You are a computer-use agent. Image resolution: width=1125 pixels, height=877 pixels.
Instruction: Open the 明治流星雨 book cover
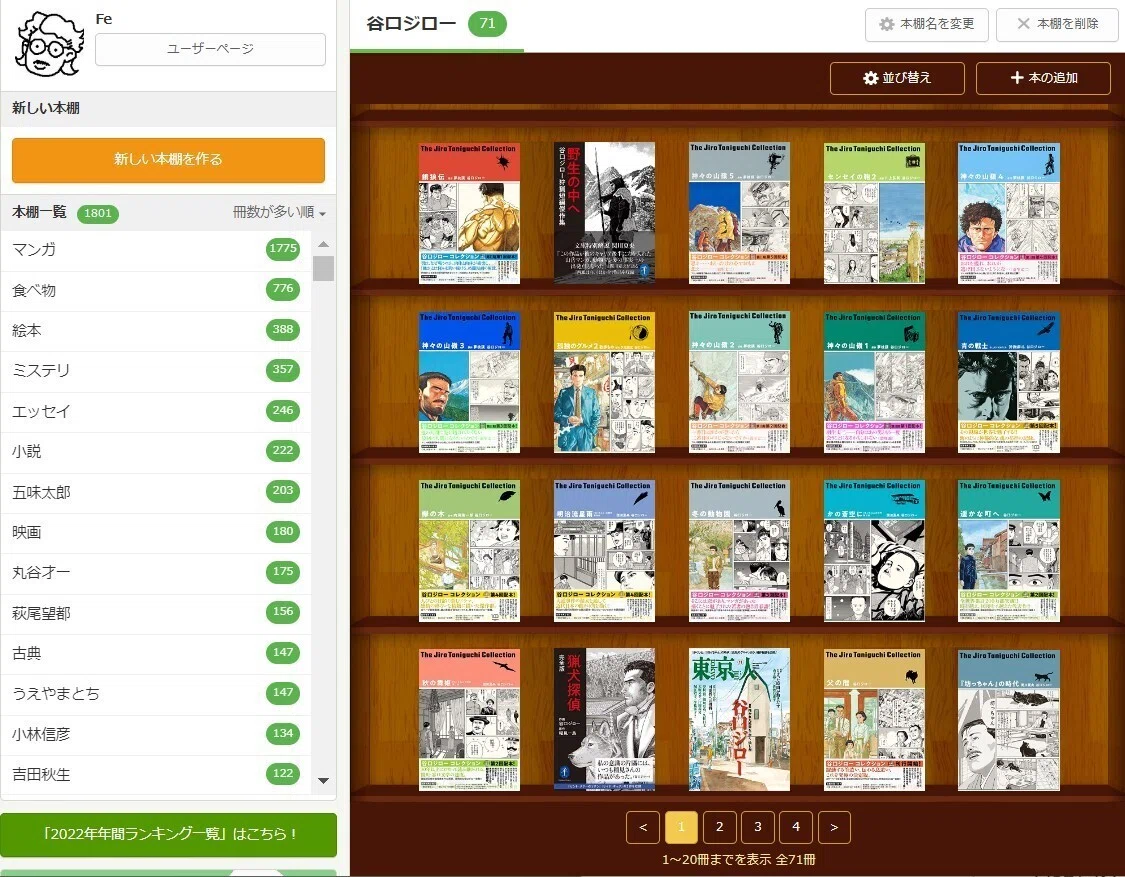604,551
